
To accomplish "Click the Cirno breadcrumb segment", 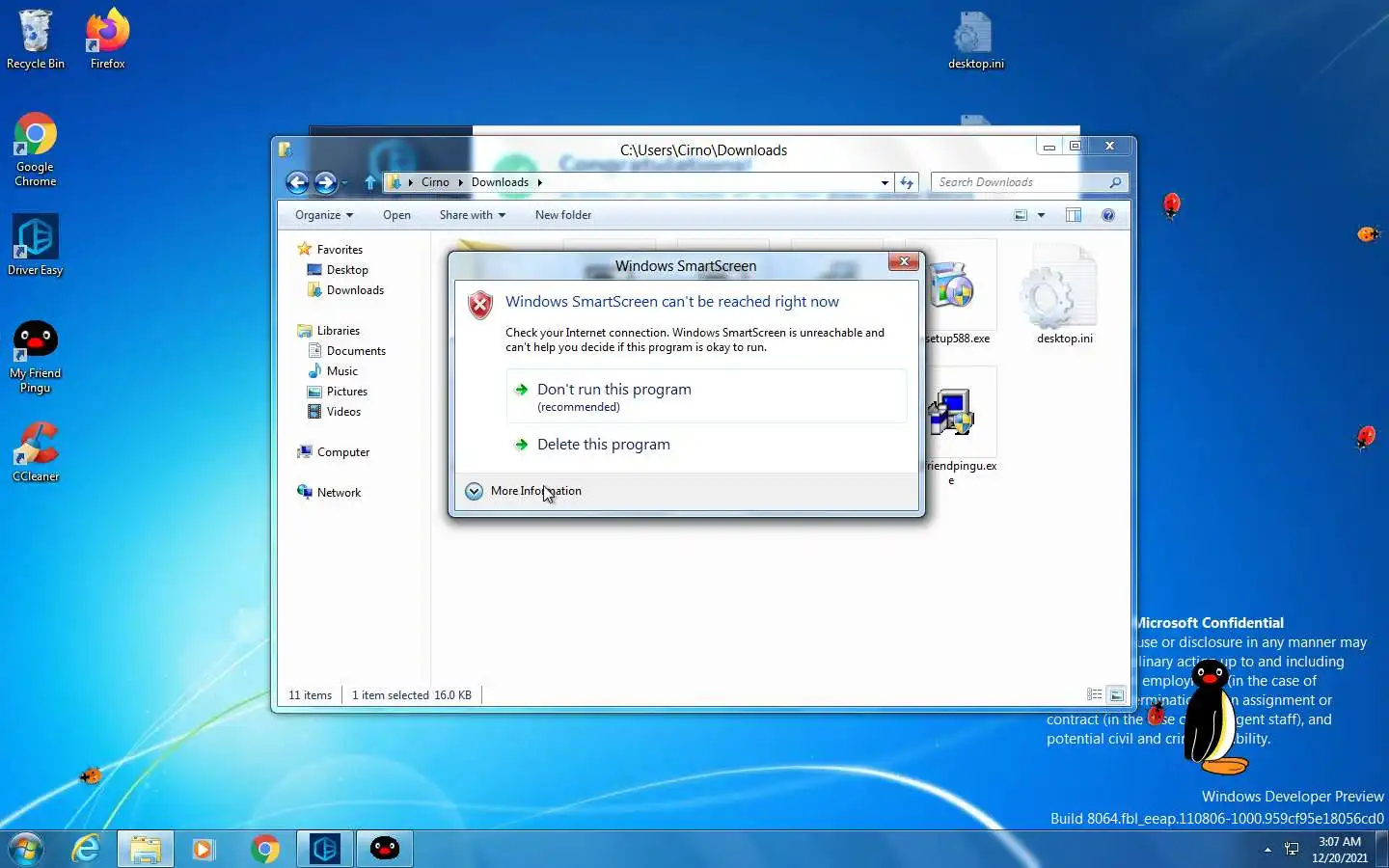I will tap(435, 182).
